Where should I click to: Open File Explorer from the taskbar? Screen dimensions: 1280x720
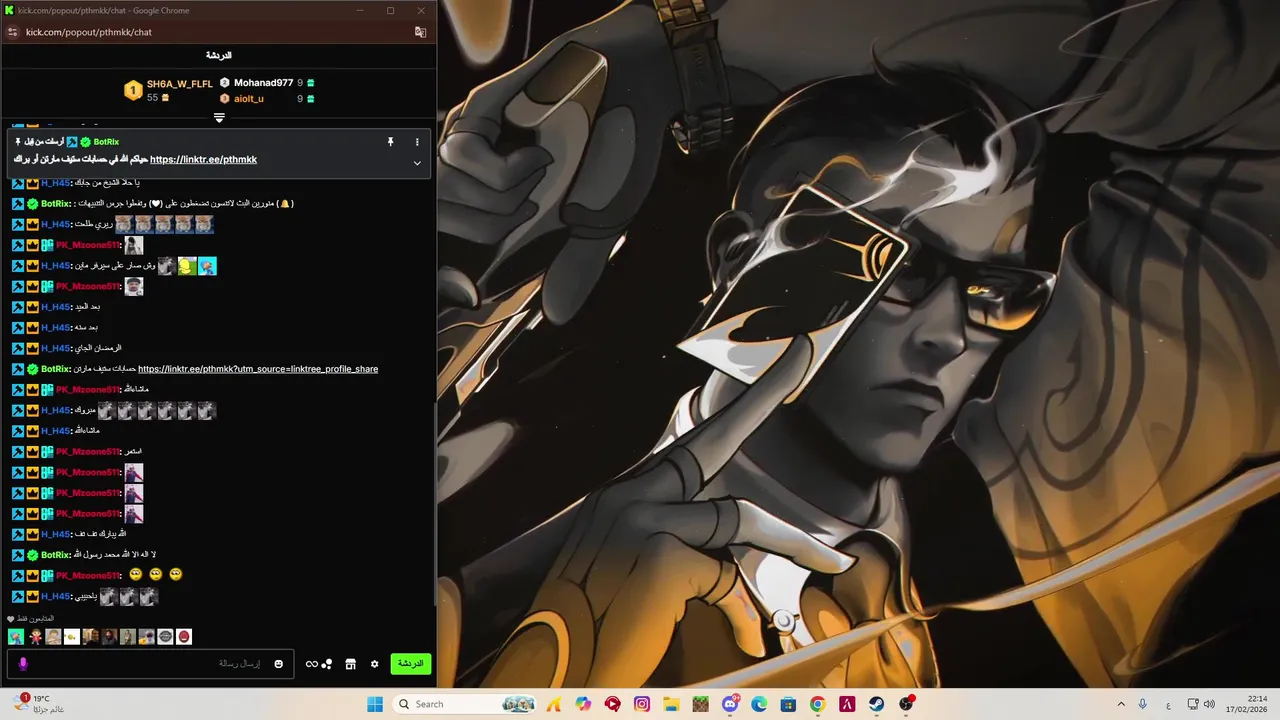click(671, 704)
